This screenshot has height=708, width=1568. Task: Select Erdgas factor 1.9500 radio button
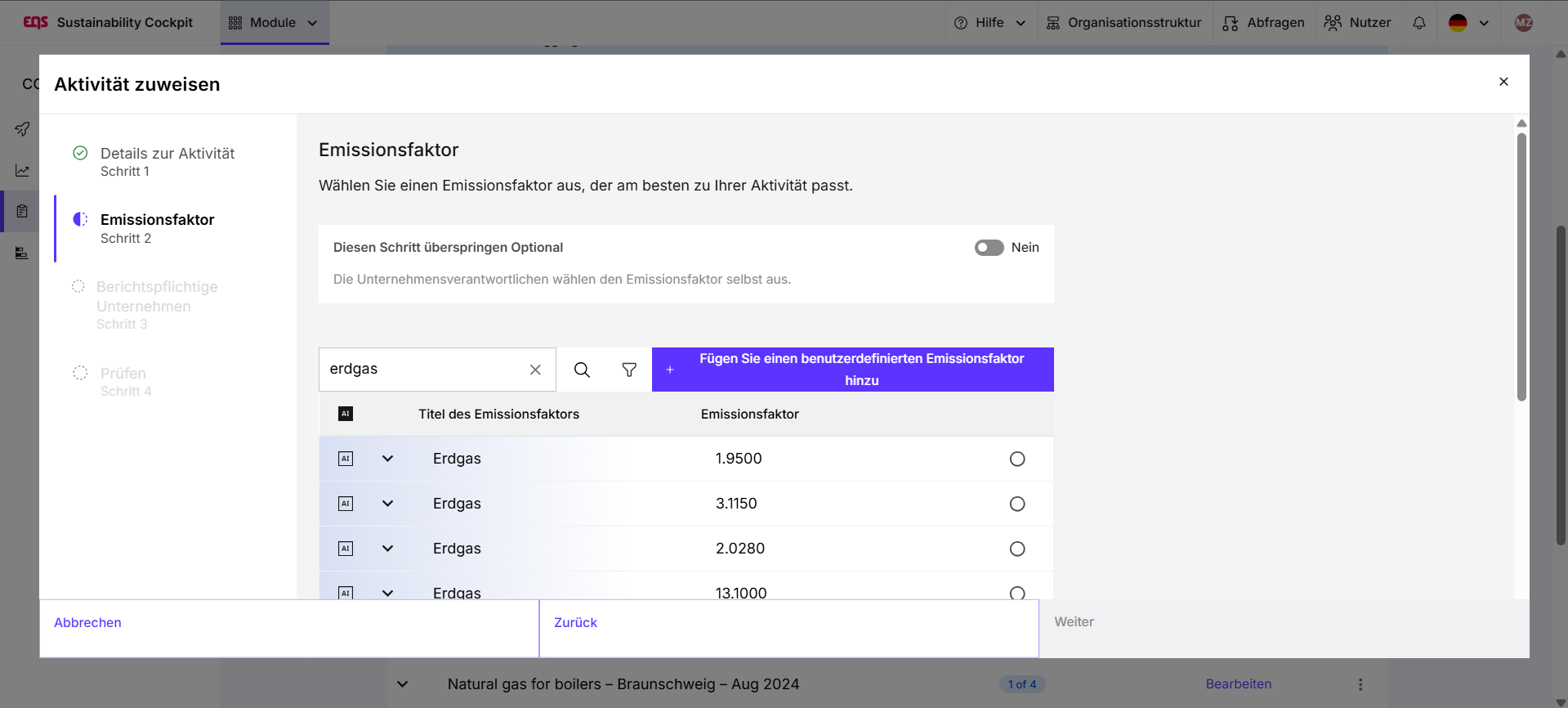pos(1017,459)
